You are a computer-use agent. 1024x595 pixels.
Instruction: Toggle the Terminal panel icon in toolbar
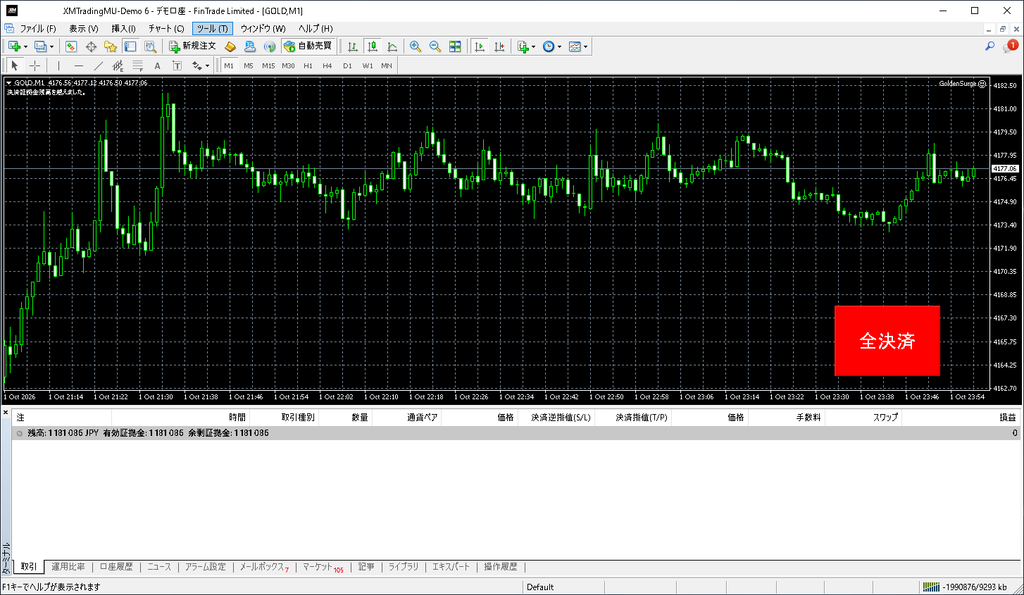(x=131, y=46)
